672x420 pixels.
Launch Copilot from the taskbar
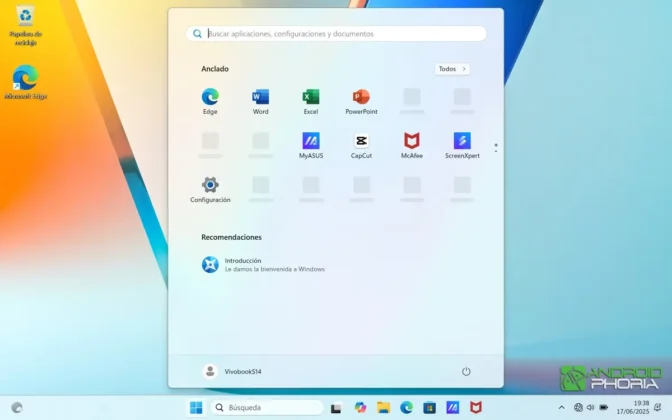click(360, 408)
